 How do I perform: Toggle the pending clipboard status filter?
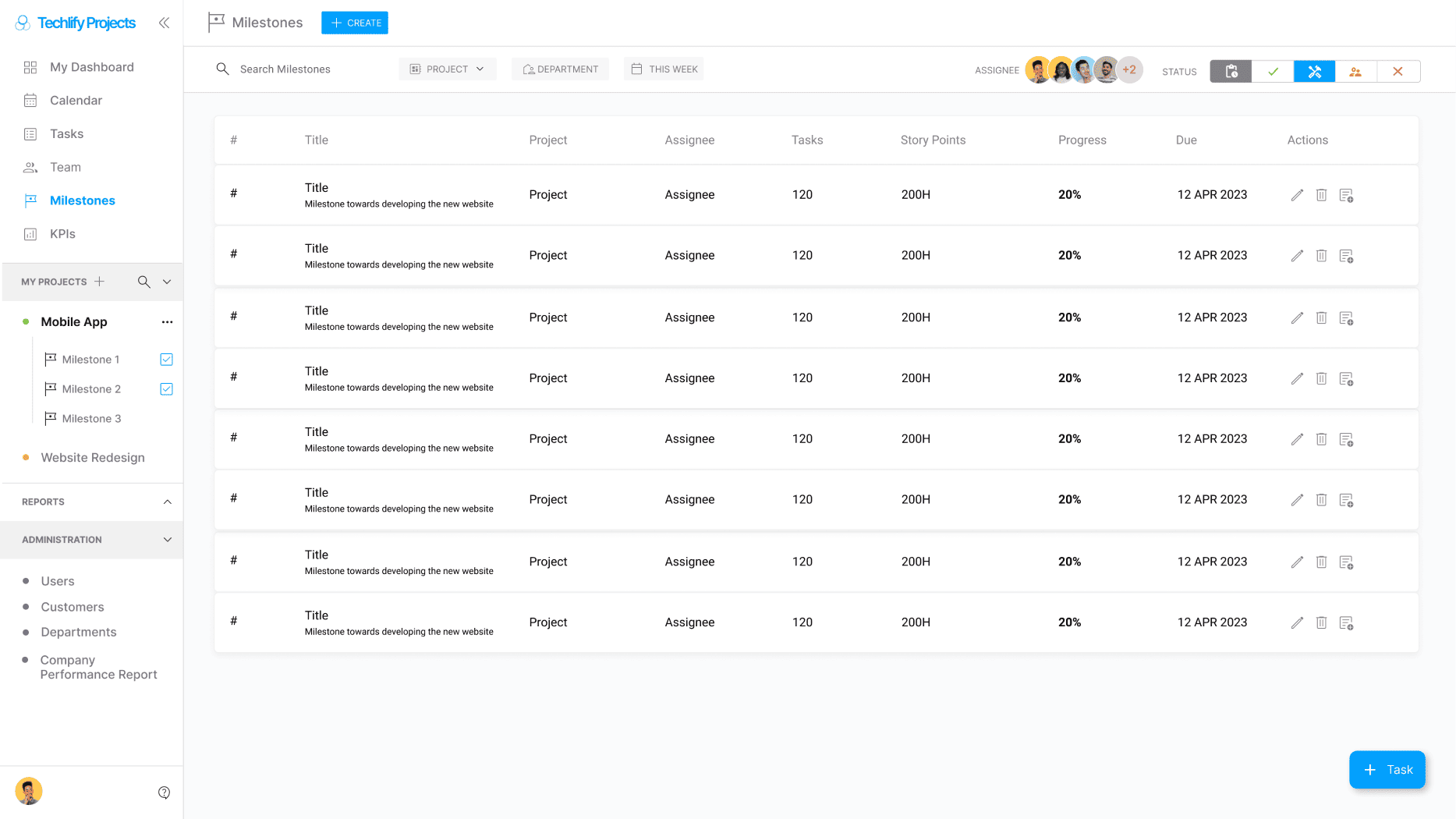click(1231, 71)
